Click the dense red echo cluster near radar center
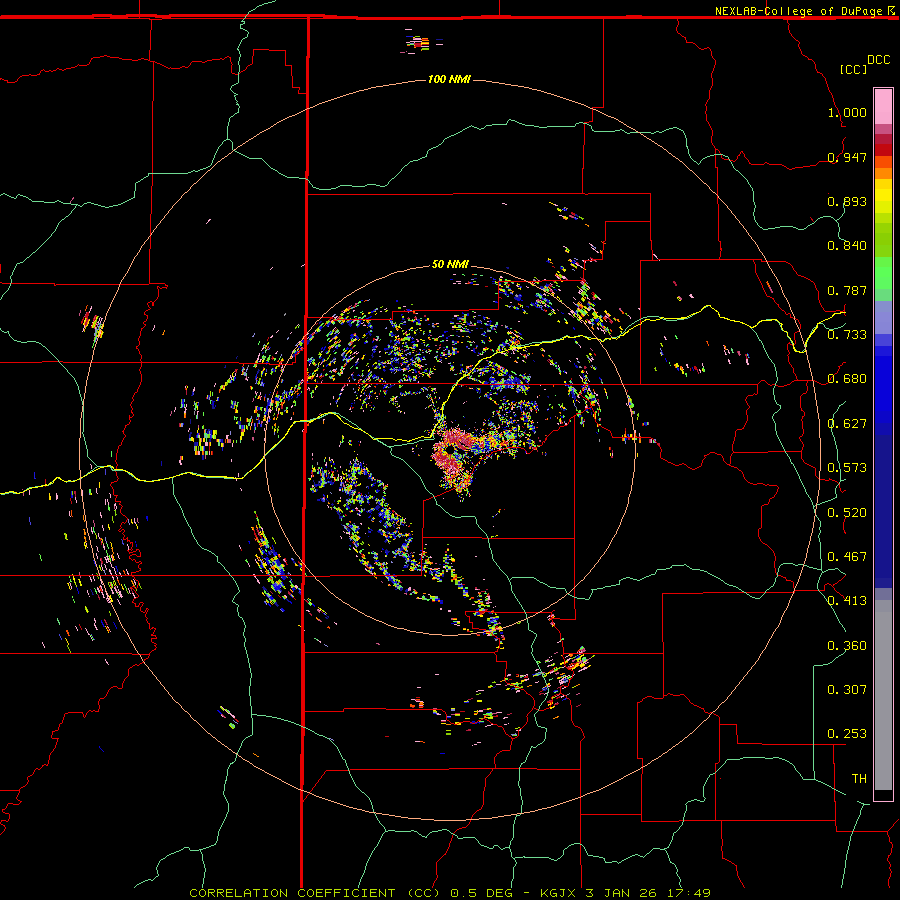Viewport: 900px width, 900px height. (x=453, y=459)
